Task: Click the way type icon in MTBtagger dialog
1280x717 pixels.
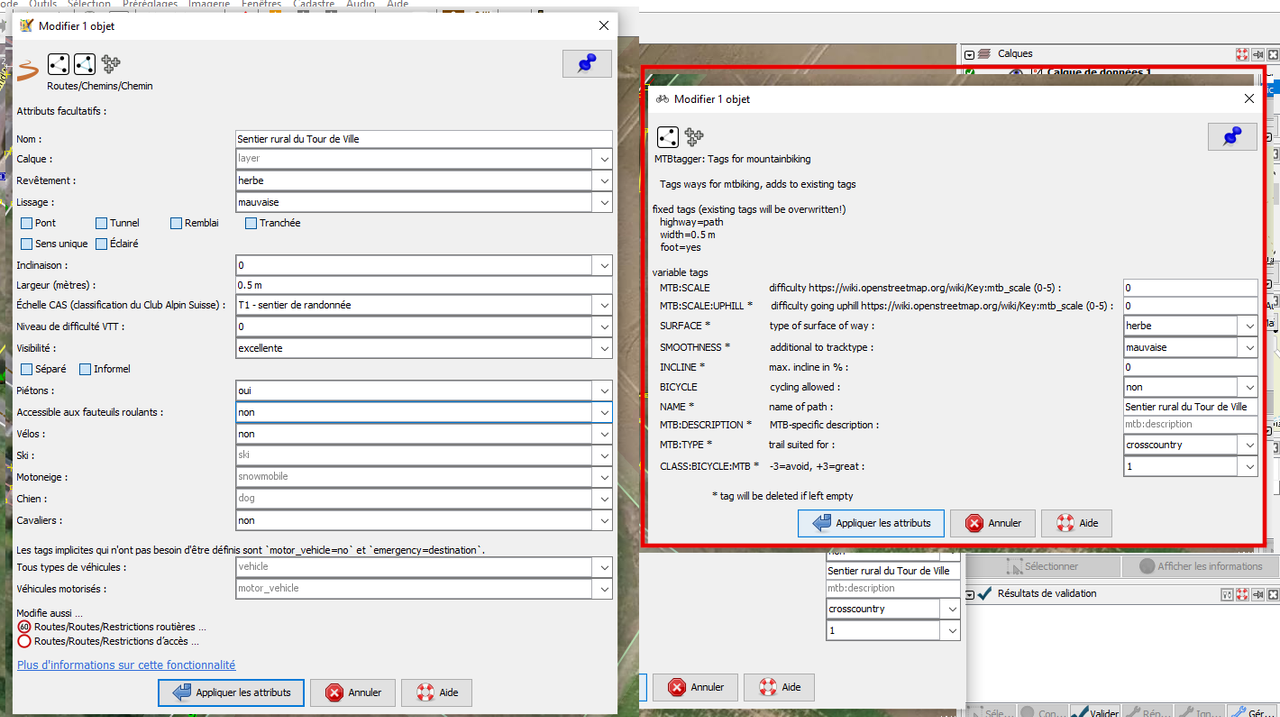Action: [668, 137]
